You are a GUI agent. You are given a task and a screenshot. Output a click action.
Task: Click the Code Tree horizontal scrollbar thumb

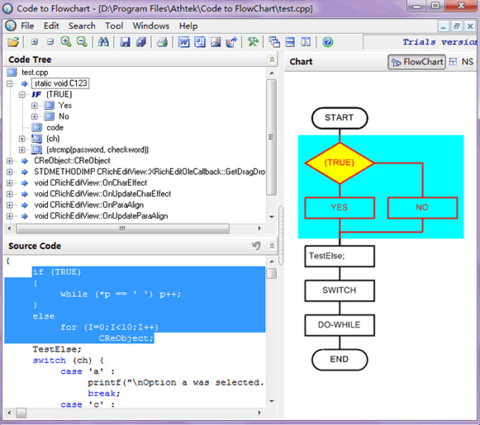[x=123, y=229]
